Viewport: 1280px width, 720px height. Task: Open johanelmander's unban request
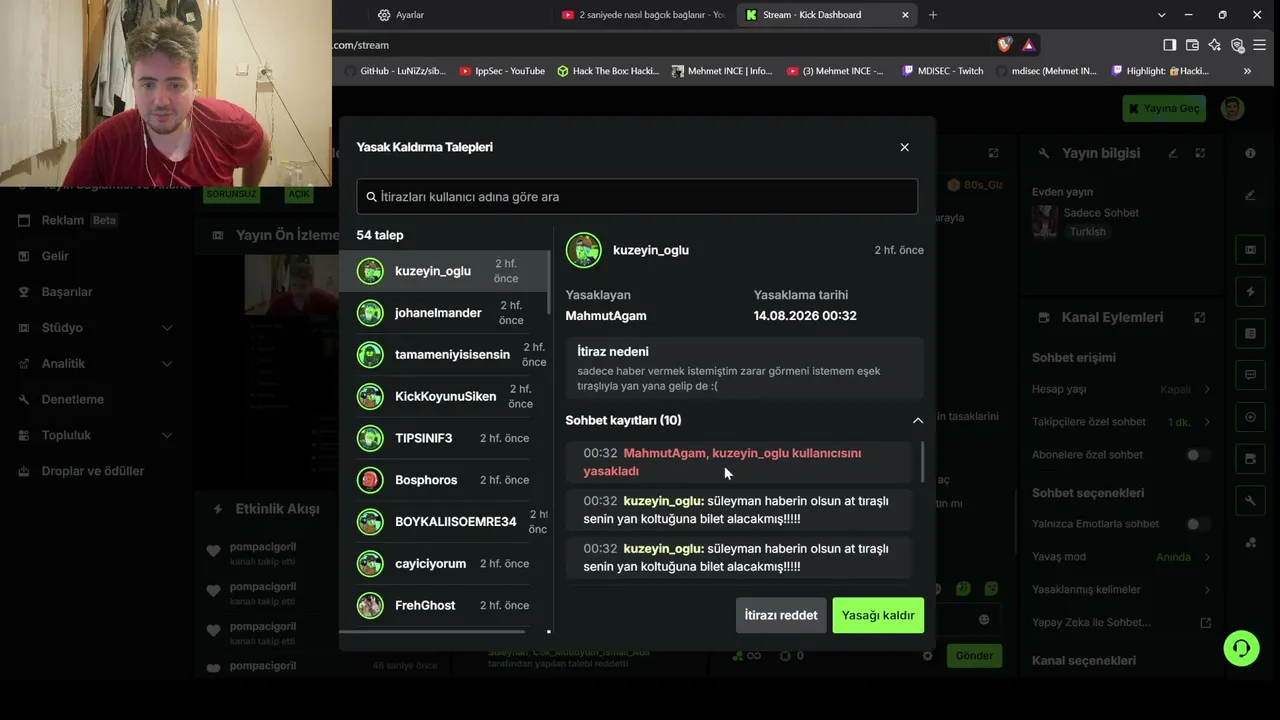(x=444, y=313)
